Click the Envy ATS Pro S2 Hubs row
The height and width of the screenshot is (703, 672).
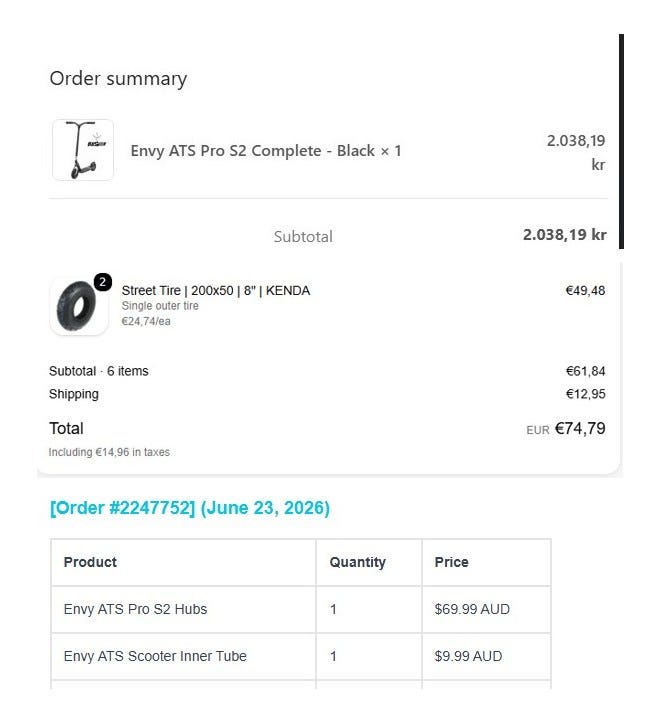click(x=301, y=609)
